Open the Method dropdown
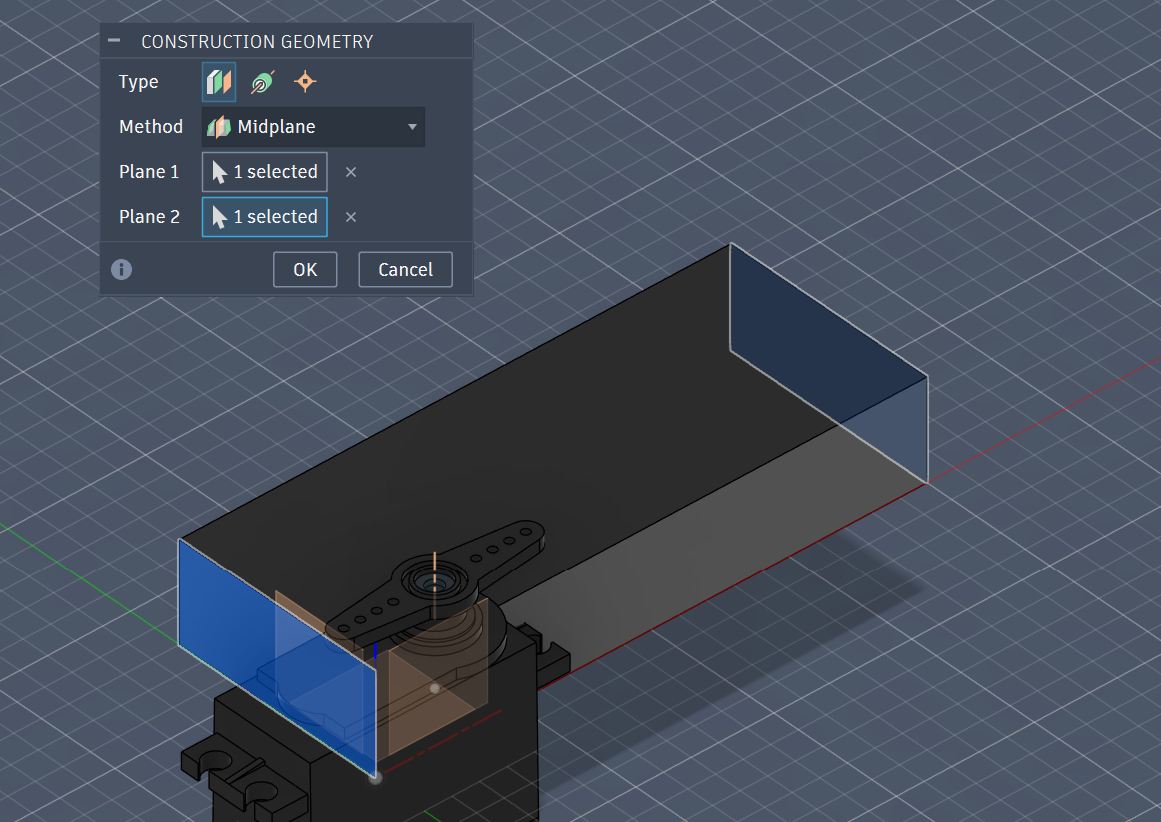The height and width of the screenshot is (822, 1161). click(313, 127)
